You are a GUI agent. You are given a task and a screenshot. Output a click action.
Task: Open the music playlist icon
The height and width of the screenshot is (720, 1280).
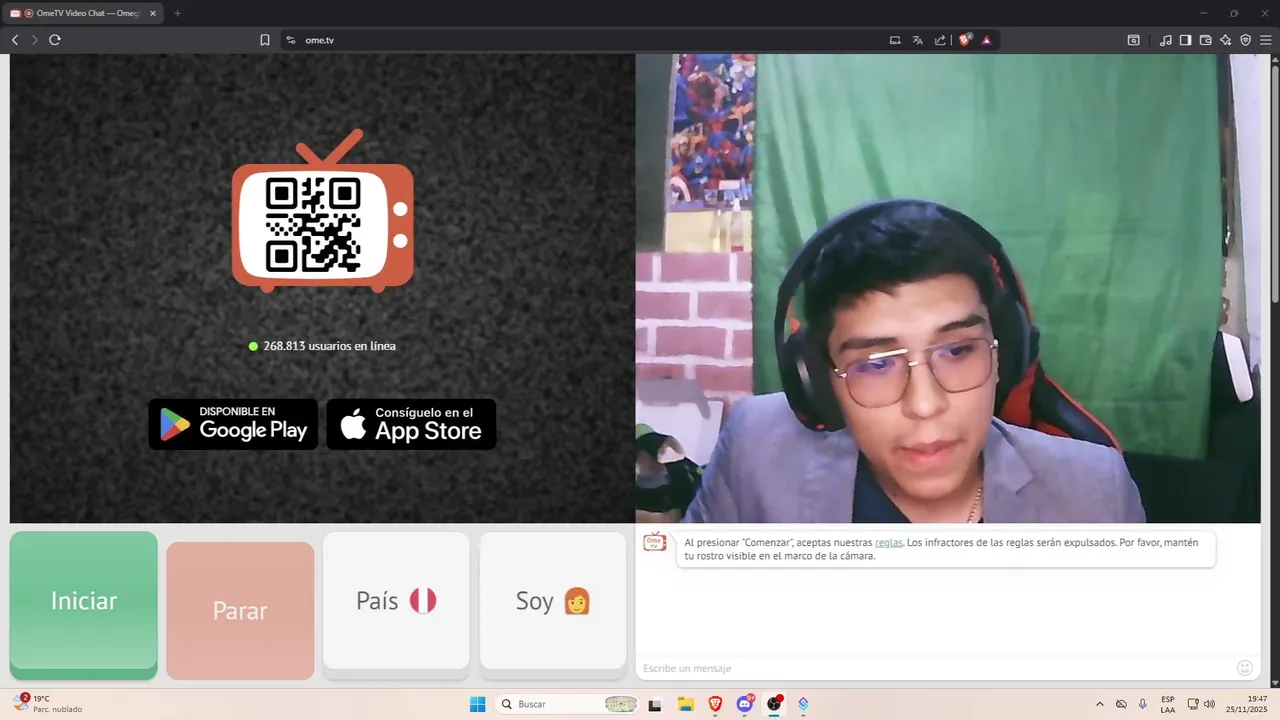click(x=1166, y=40)
